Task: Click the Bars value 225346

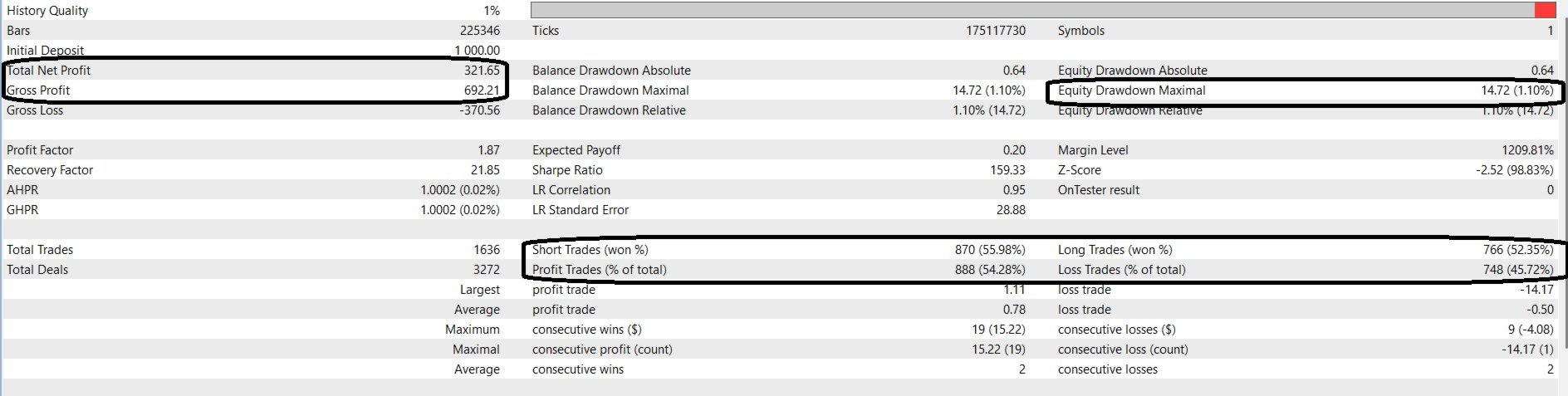Action: [479, 31]
